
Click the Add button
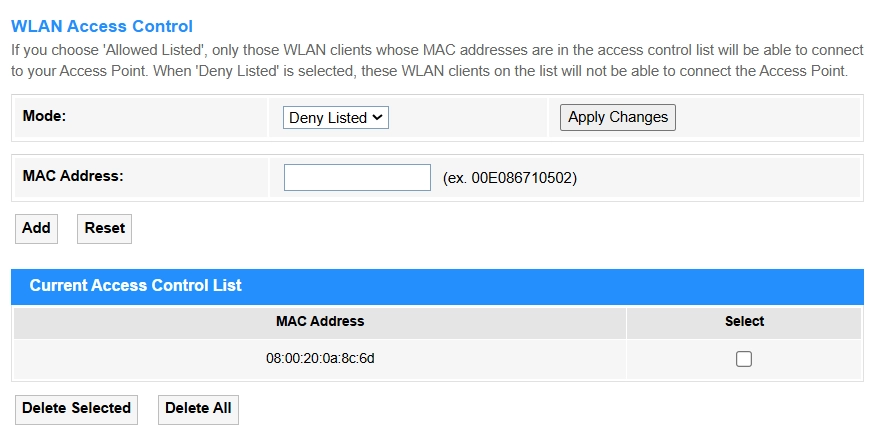(x=36, y=229)
